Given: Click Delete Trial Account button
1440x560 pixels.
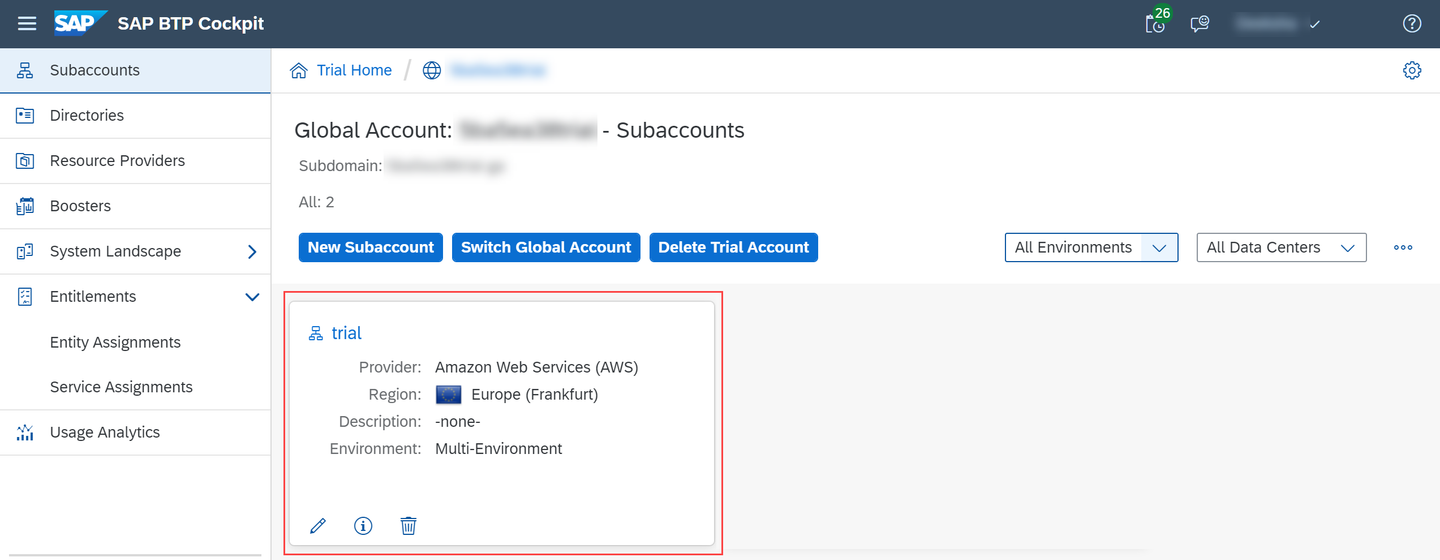Looking at the screenshot, I should [x=733, y=247].
